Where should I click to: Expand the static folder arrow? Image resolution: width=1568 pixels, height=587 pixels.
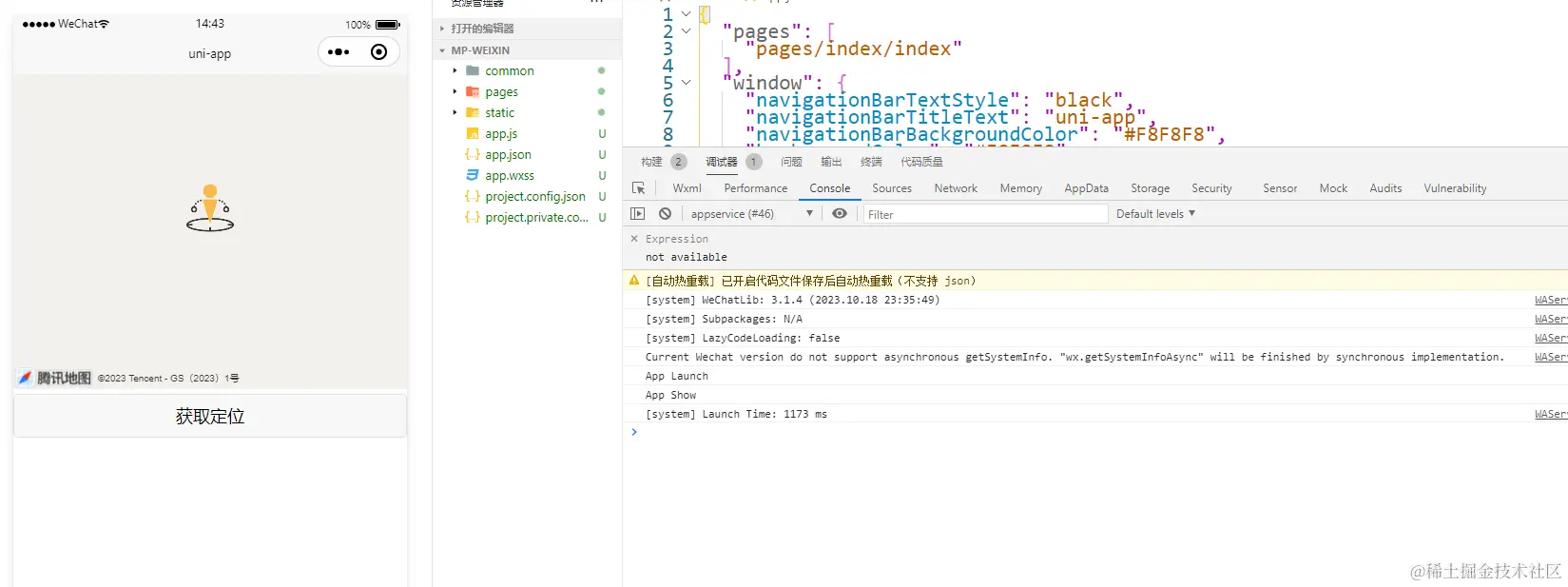coord(455,112)
